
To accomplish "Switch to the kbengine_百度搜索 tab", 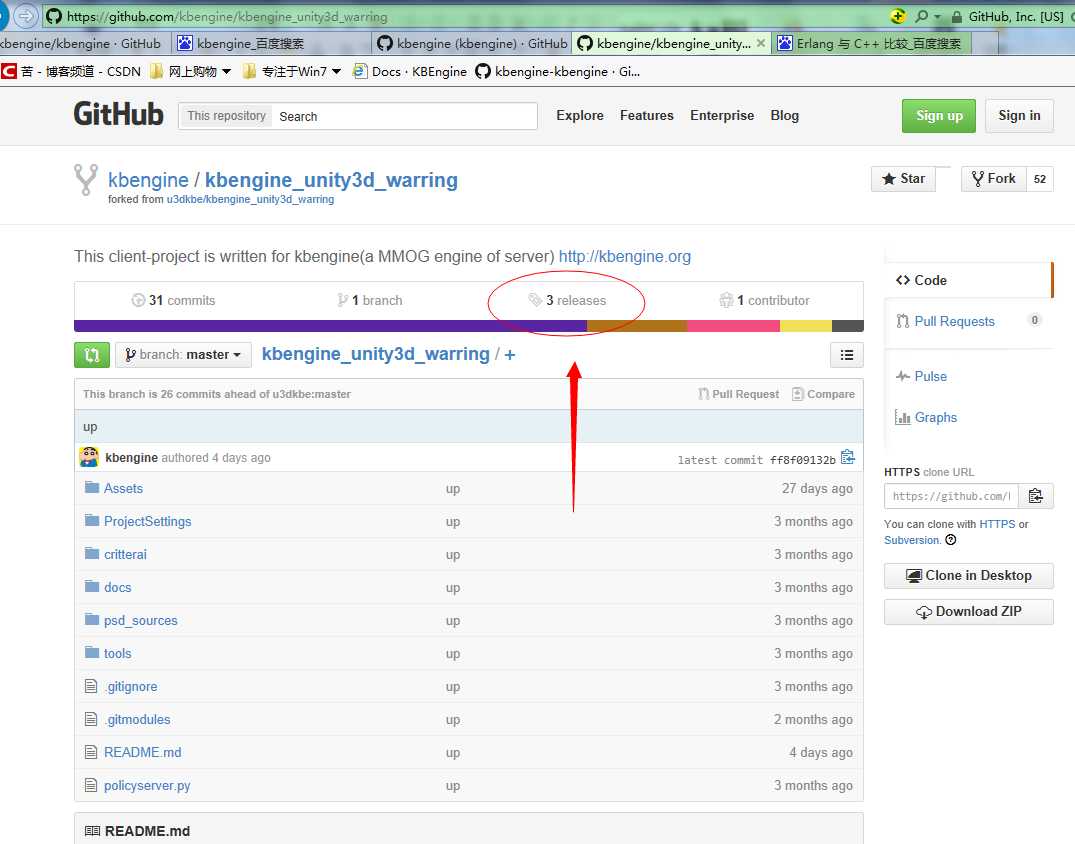I will coord(271,43).
